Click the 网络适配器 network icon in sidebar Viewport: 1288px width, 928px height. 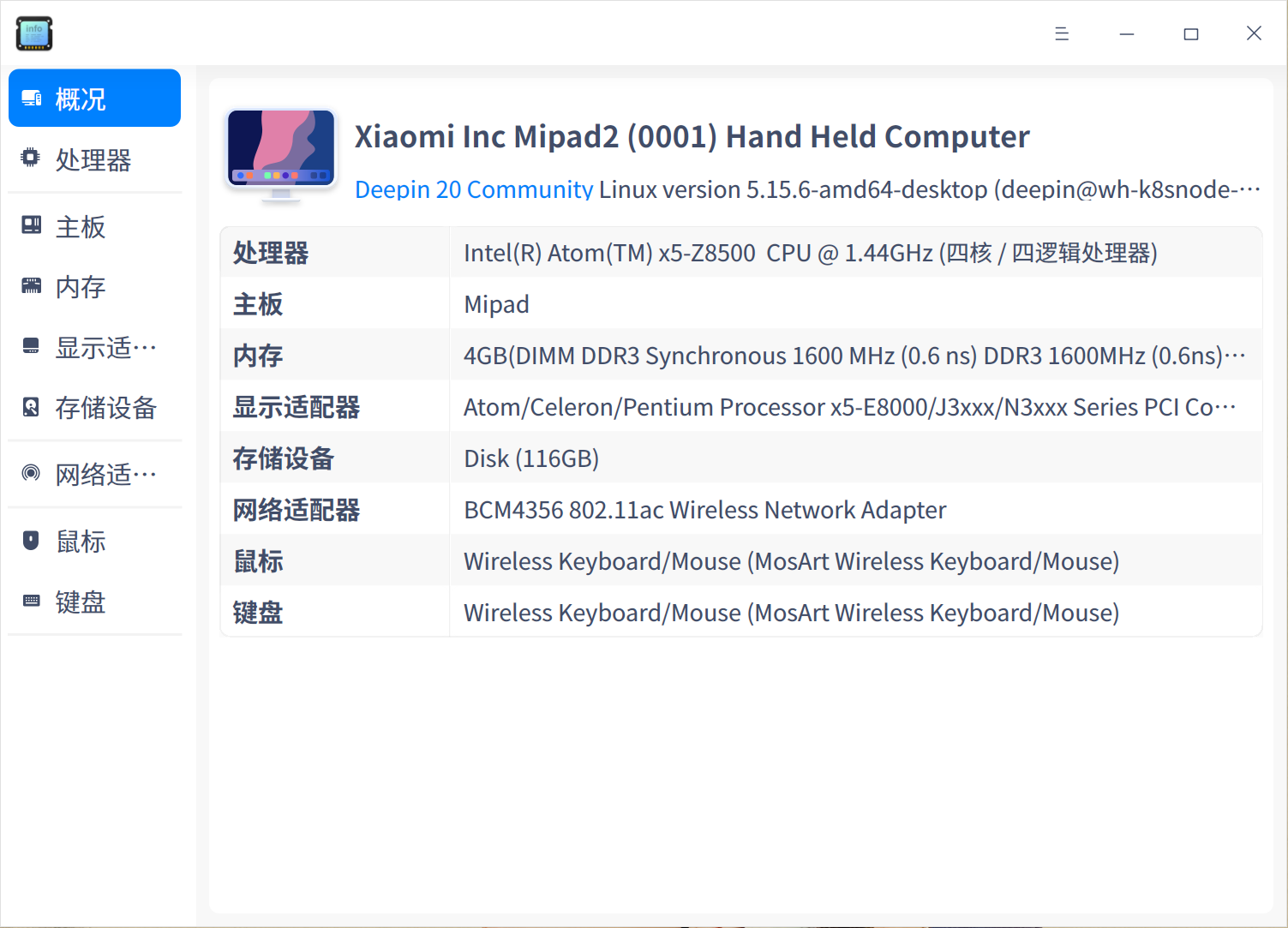coord(31,473)
